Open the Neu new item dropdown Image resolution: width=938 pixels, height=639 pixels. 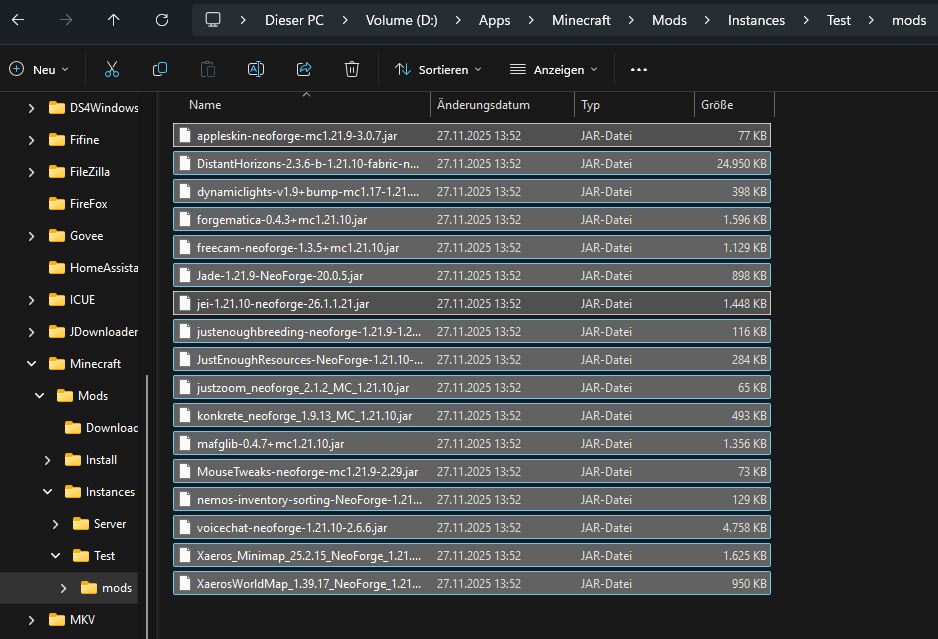pyautogui.click(x=39, y=70)
